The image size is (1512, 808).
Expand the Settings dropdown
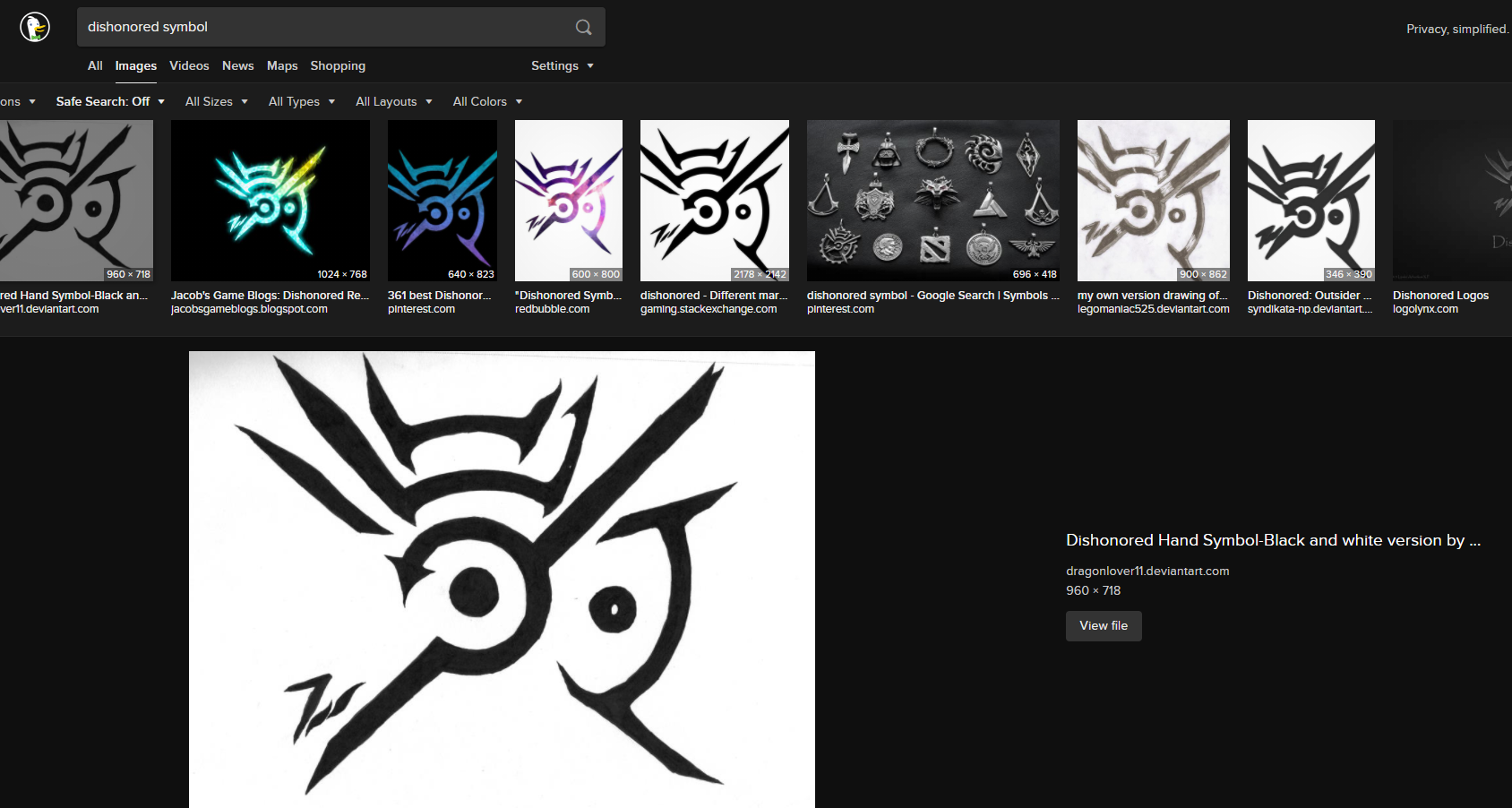(563, 65)
